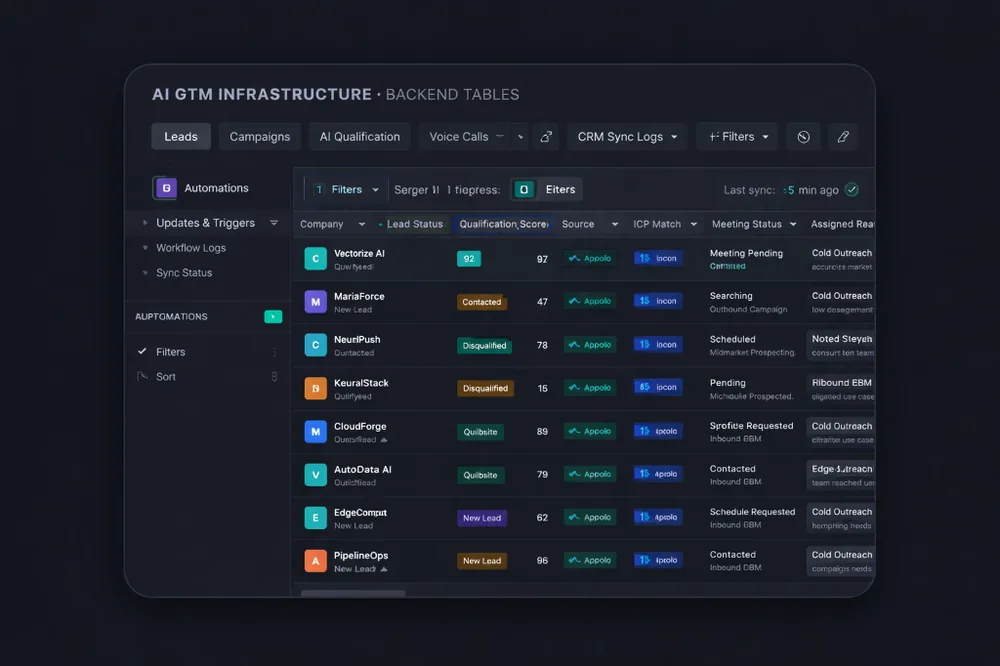Expand the Voice Calls dropdown arrow
The height and width of the screenshot is (666, 1000).
point(520,137)
